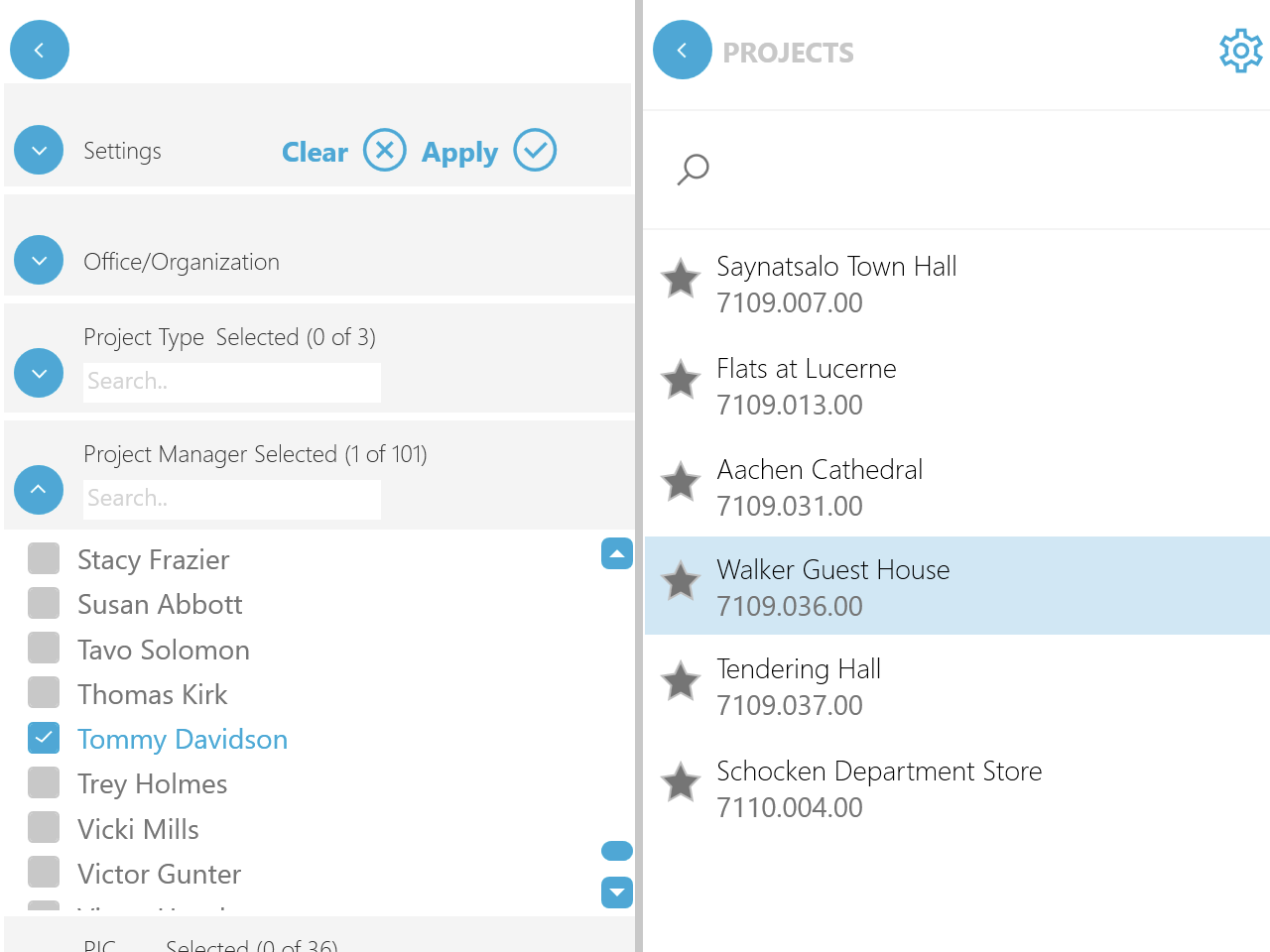Click the Project Type search field
The image size is (1270, 952).
(x=232, y=382)
